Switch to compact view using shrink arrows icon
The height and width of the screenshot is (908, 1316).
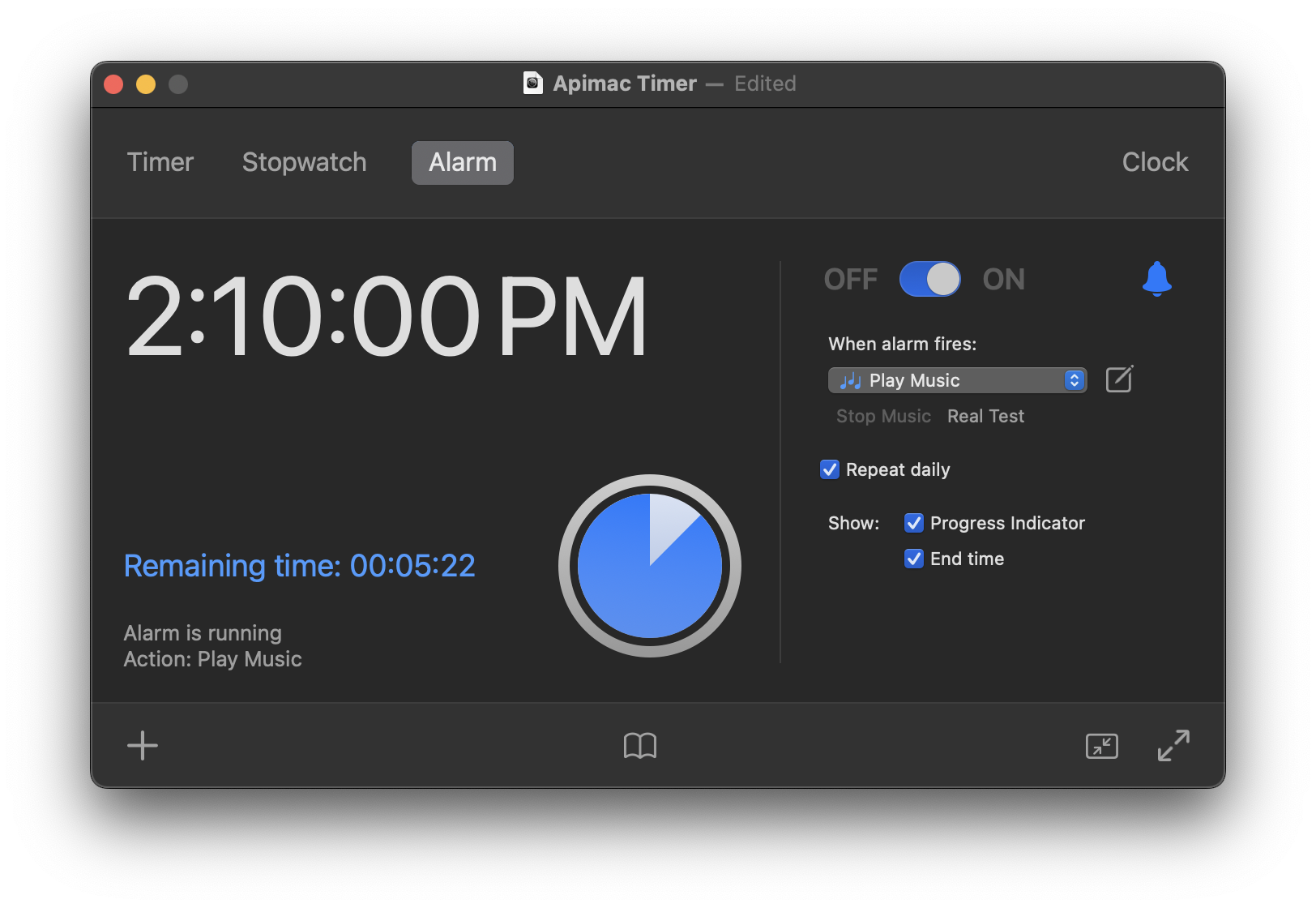click(1101, 746)
